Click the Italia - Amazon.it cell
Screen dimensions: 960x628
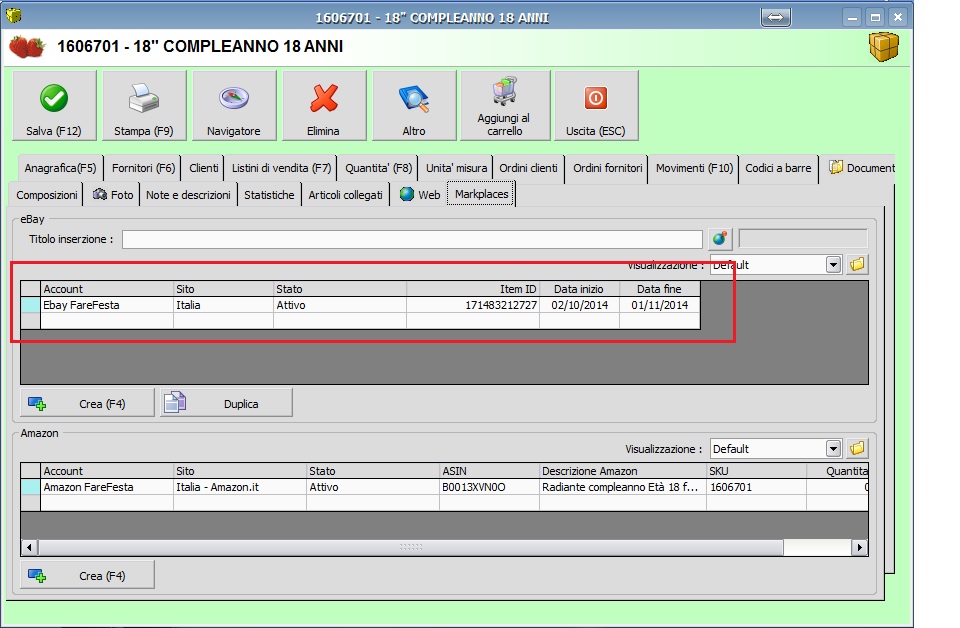point(240,487)
